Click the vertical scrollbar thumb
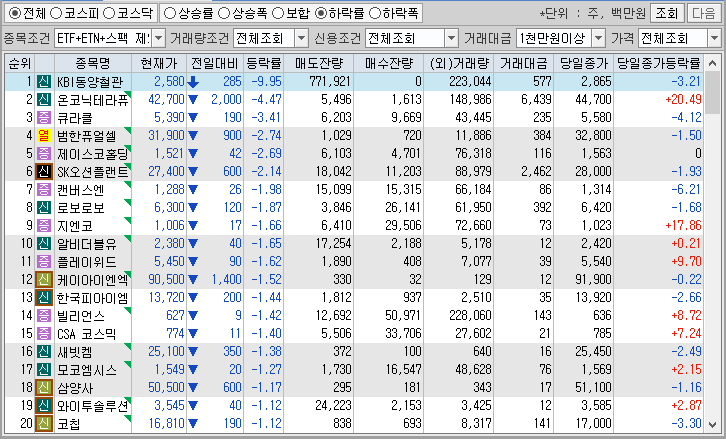Screen dimensions: 726x439 click(x=713, y=92)
